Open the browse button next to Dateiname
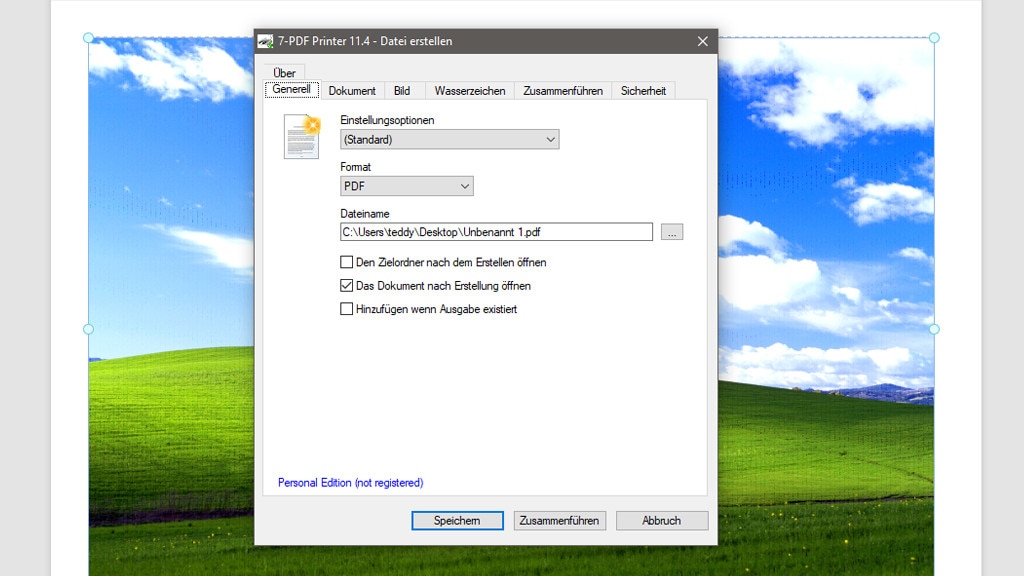The image size is (1024, 576). 672,231
